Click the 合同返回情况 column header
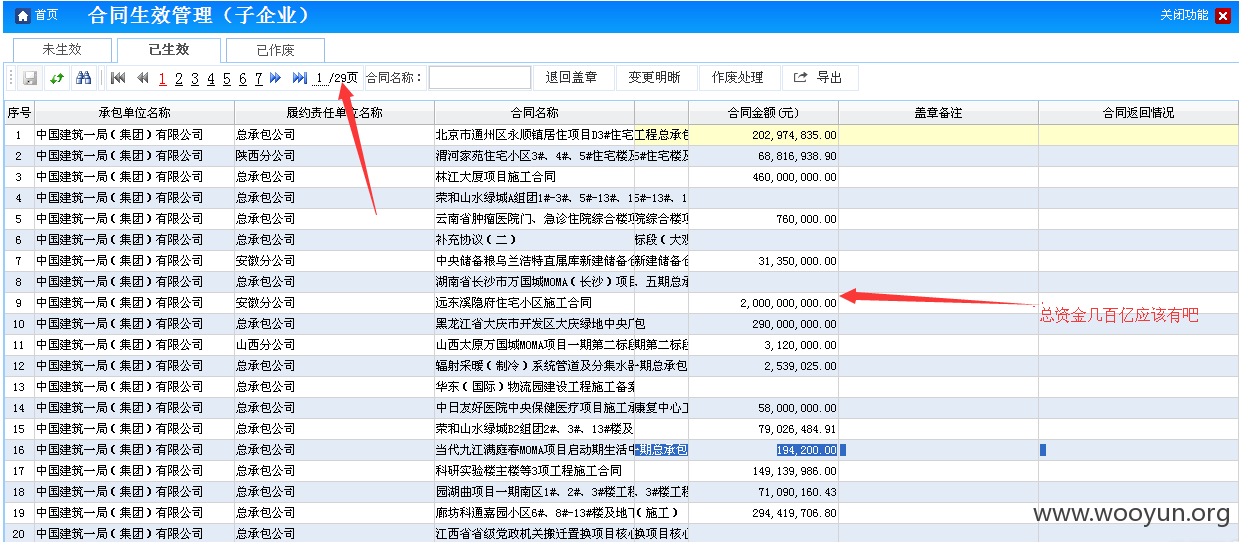Viewport: 1239px width, 542px height. pos(1138,112)
